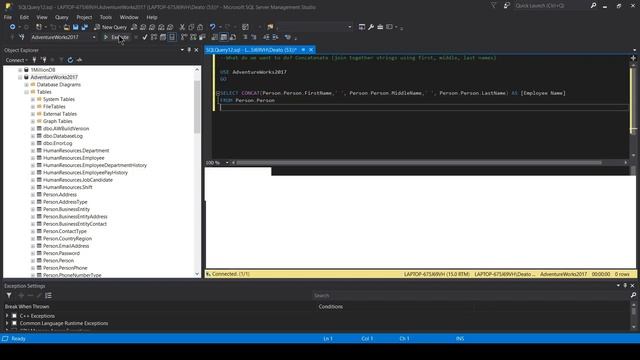Open the View menu
Viewport: 640px width, 360px height.
[x=42, y=17]
